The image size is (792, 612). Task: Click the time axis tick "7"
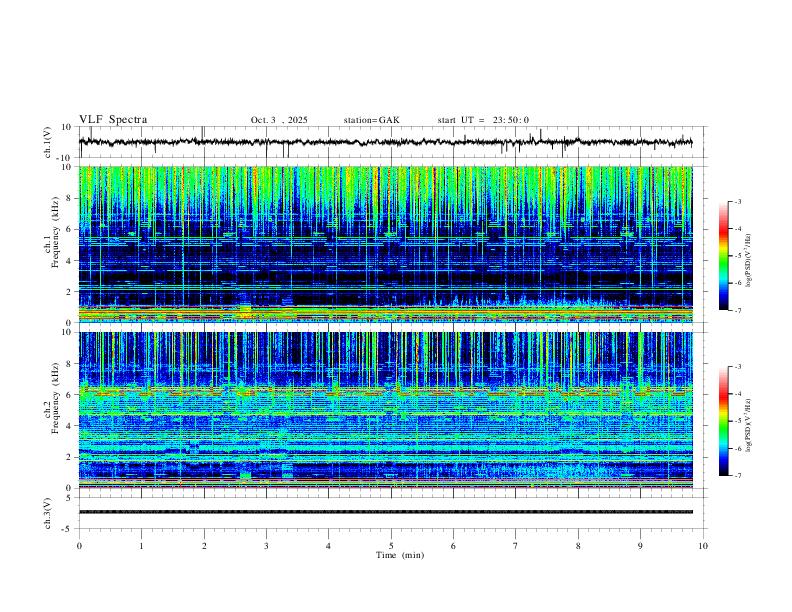[x=516, y=546]
